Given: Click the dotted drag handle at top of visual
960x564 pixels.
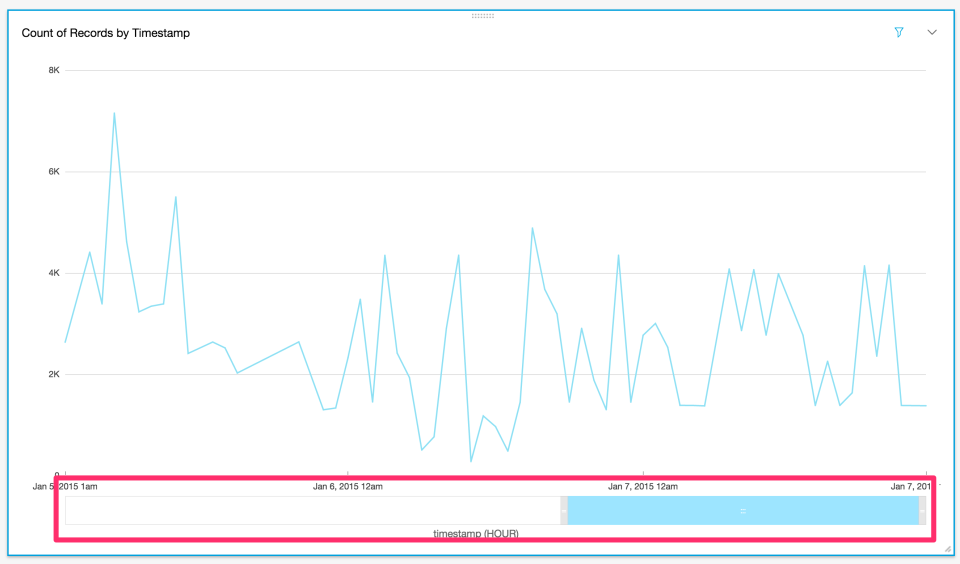Looking at the screenshot, I should 482,16.
